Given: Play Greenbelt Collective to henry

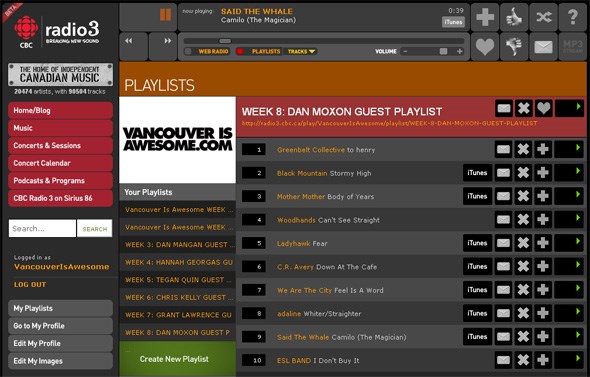Looking at the screenshot, I should click(569, 149).
